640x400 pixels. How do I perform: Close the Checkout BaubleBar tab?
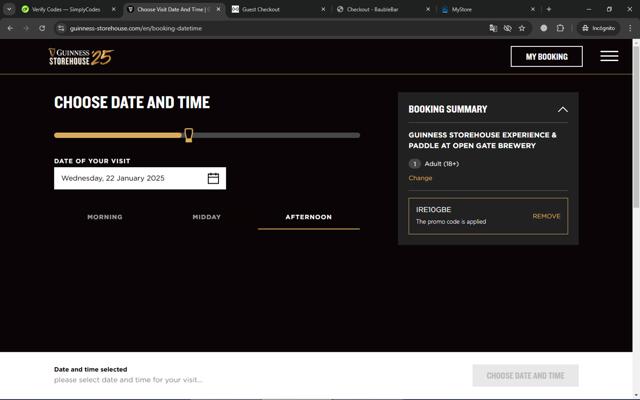point(428,9)
